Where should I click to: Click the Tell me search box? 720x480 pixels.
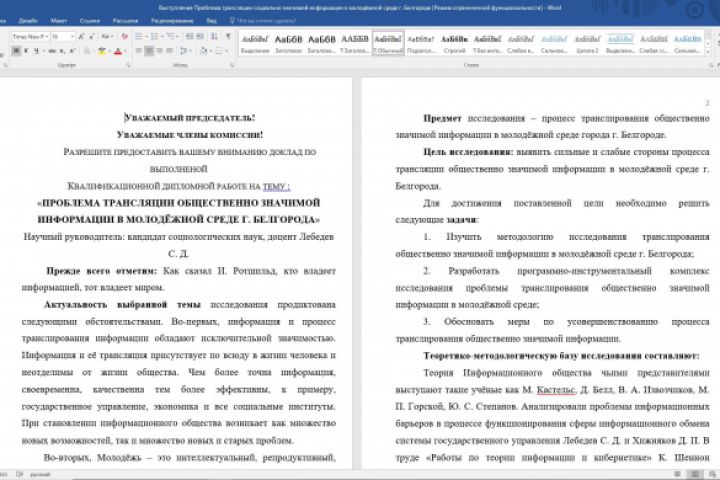(x=263, y=21)
